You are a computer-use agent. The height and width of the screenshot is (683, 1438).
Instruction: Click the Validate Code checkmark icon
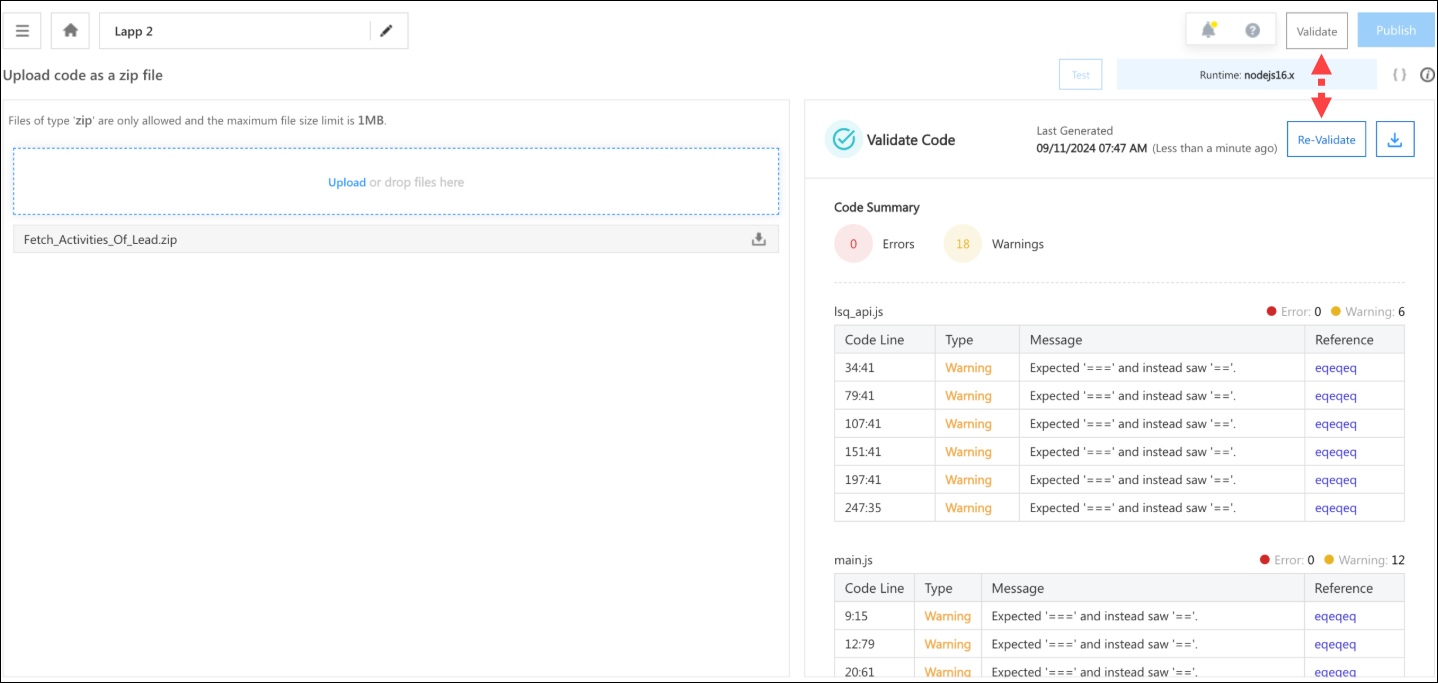(844, 140)
